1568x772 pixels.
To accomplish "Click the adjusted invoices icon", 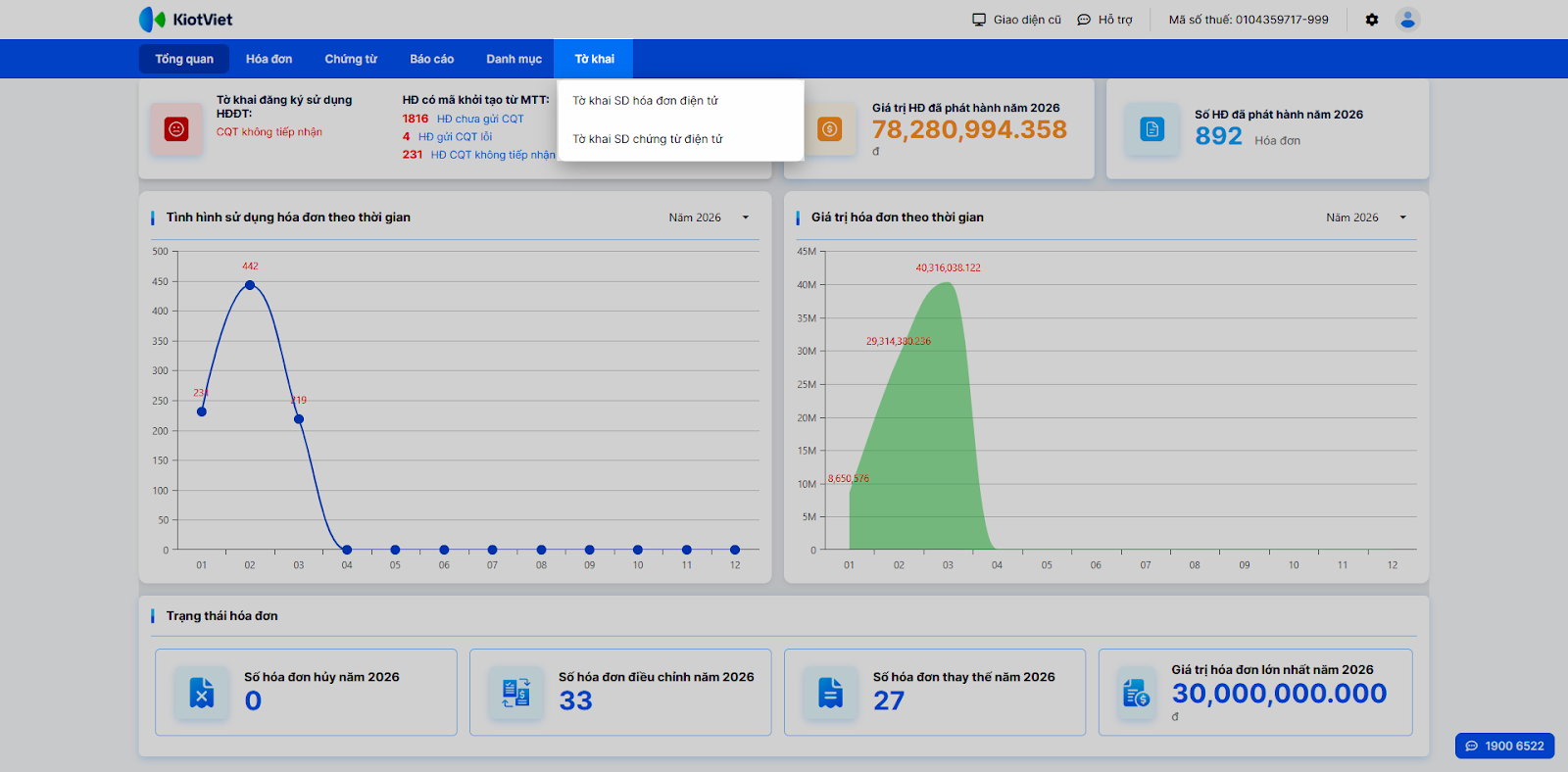I will [x=515, y=693].
